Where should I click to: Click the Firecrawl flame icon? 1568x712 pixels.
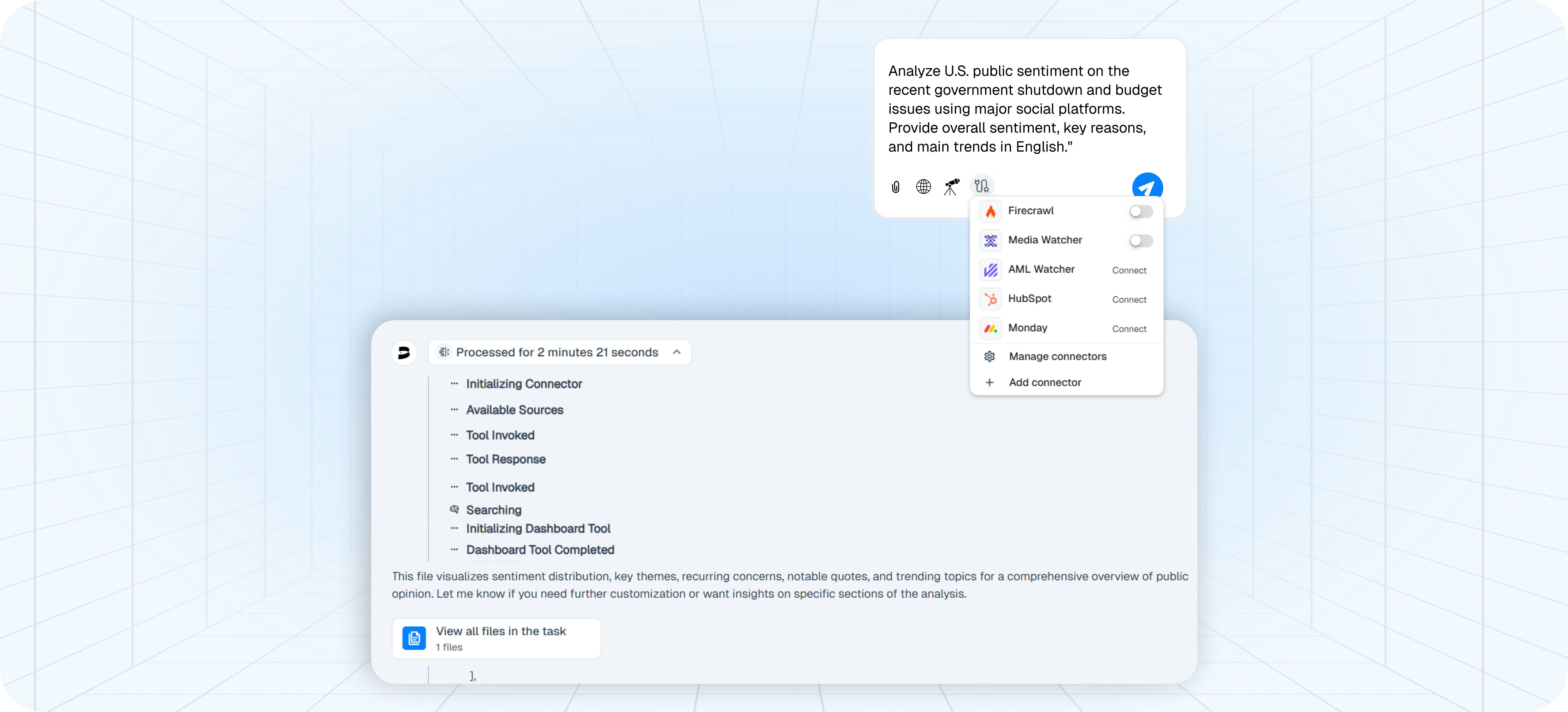point(990,211)
